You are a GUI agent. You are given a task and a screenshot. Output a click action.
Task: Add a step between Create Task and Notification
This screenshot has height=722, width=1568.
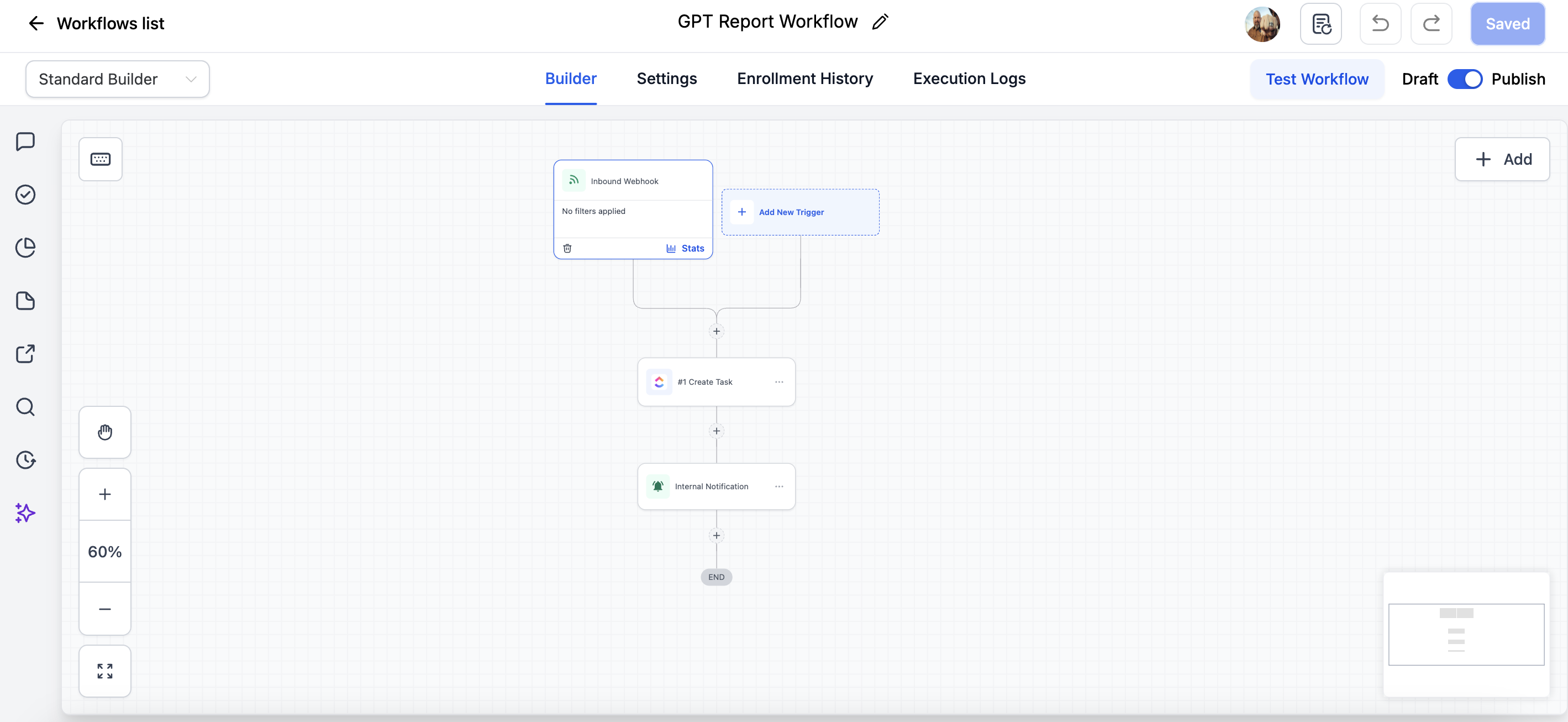click(x=717, y=431)
